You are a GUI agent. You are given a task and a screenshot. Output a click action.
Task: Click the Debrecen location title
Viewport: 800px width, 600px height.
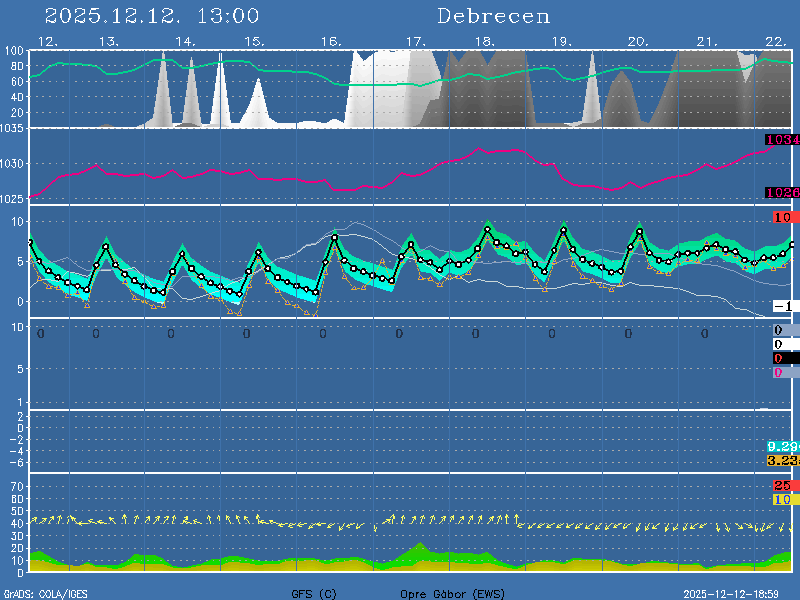coord(493,16)
